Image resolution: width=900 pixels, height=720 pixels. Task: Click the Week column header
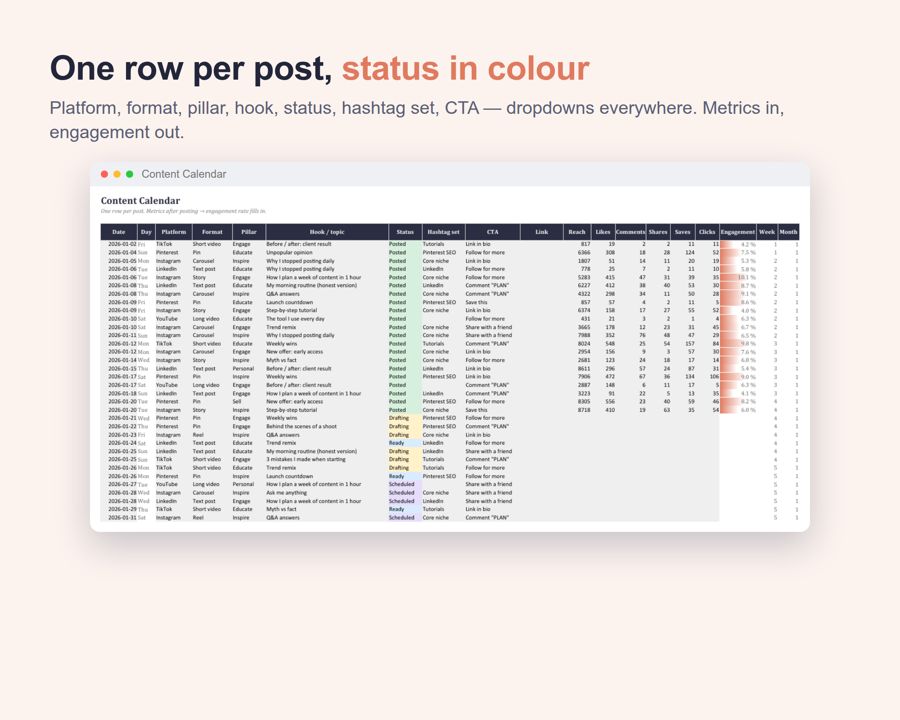coord(767,232)
